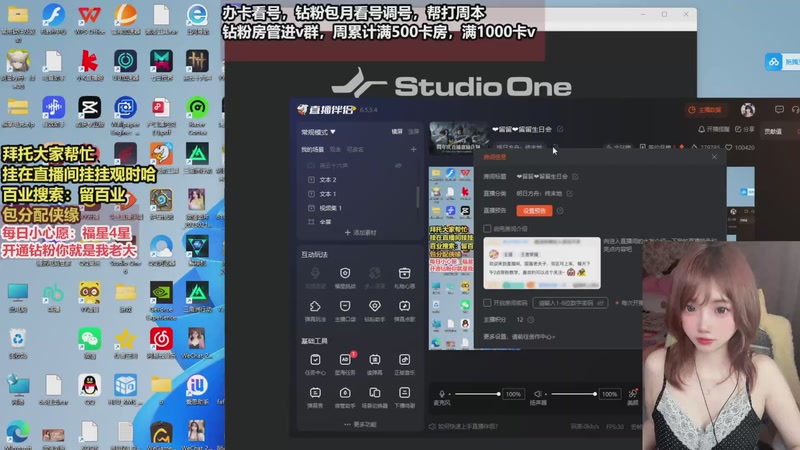Click the 添加素材 add source button
The width and height of the screenshot is (800, 450).
click(x=360, y=233)
